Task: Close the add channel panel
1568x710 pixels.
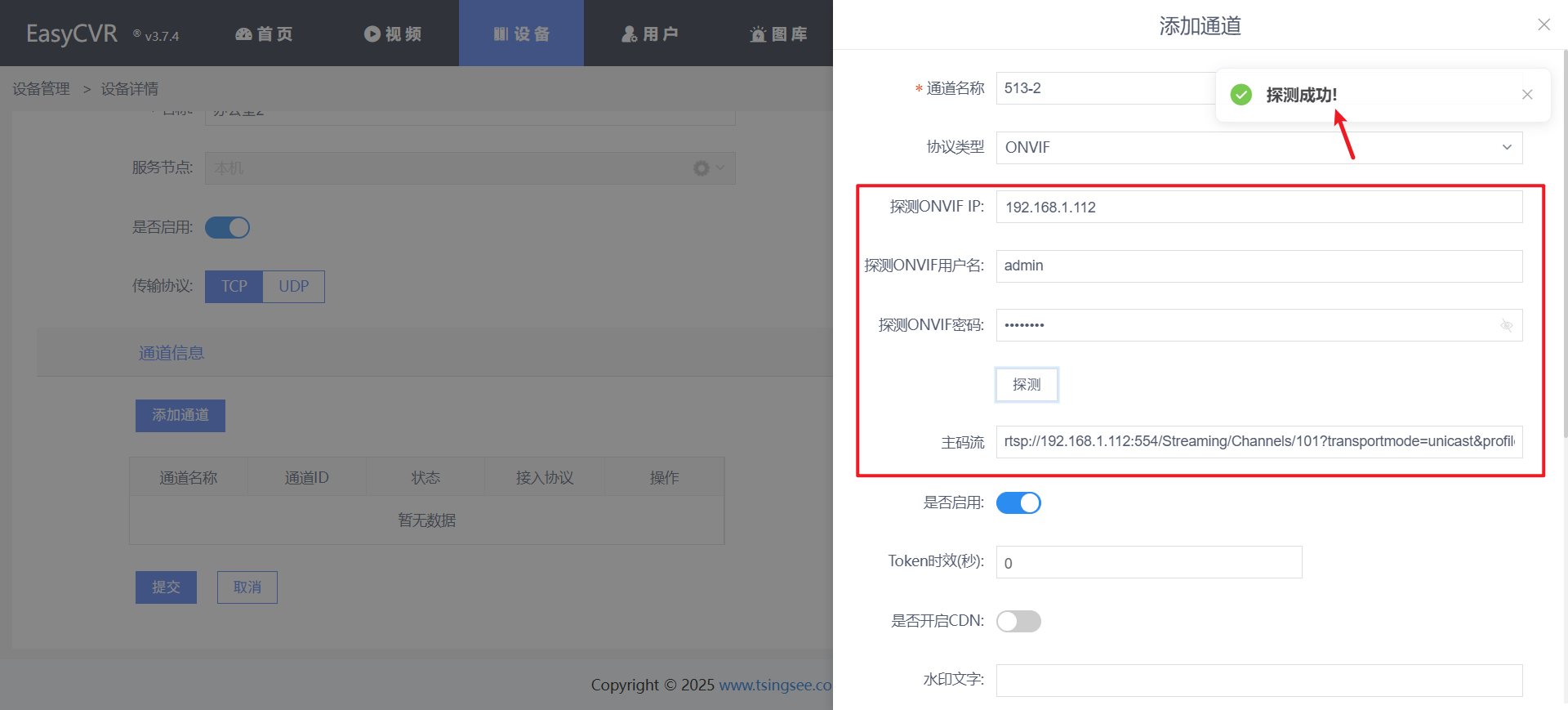Action: tap(1543, 25)
